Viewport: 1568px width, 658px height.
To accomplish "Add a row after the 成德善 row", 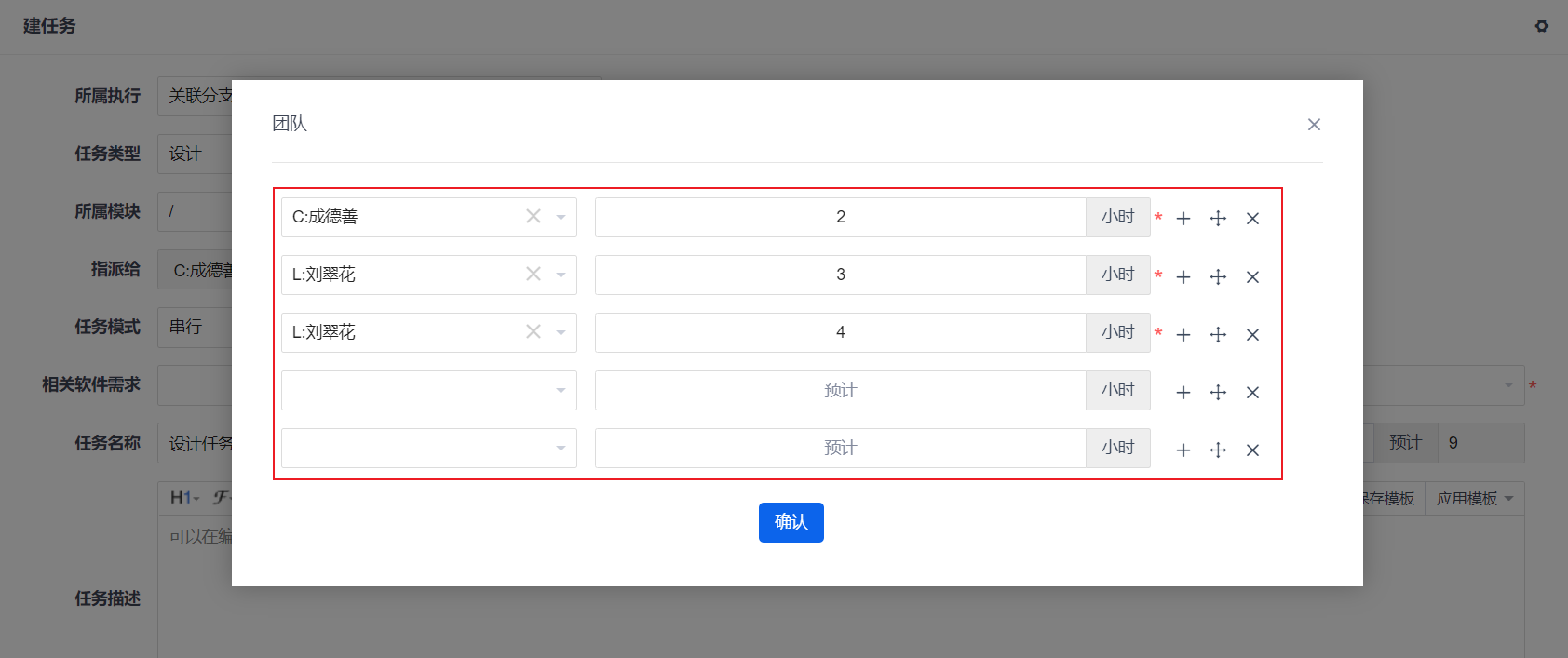I will [1183, 219].
